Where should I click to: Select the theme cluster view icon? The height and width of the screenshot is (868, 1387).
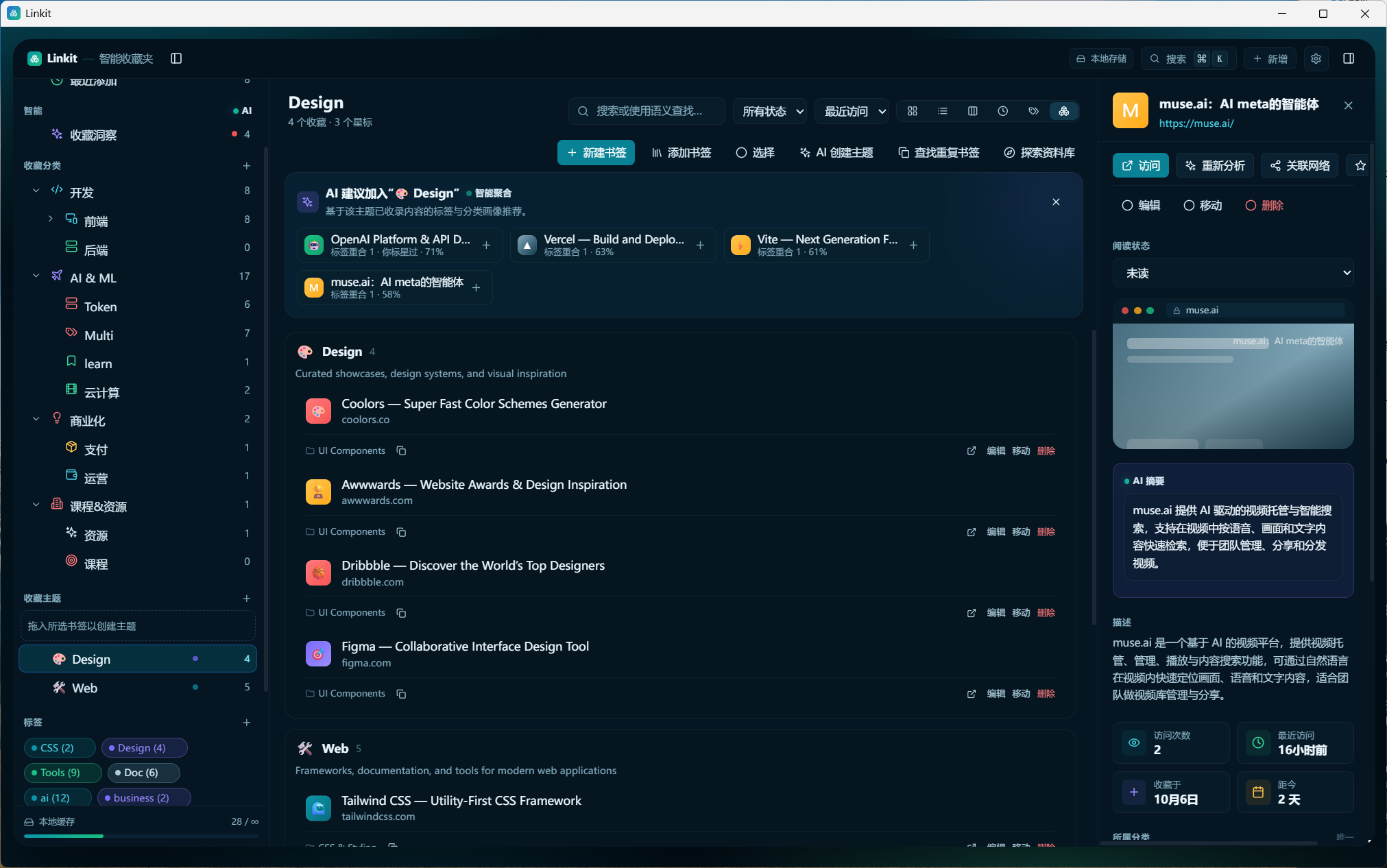pos(1064,111)
